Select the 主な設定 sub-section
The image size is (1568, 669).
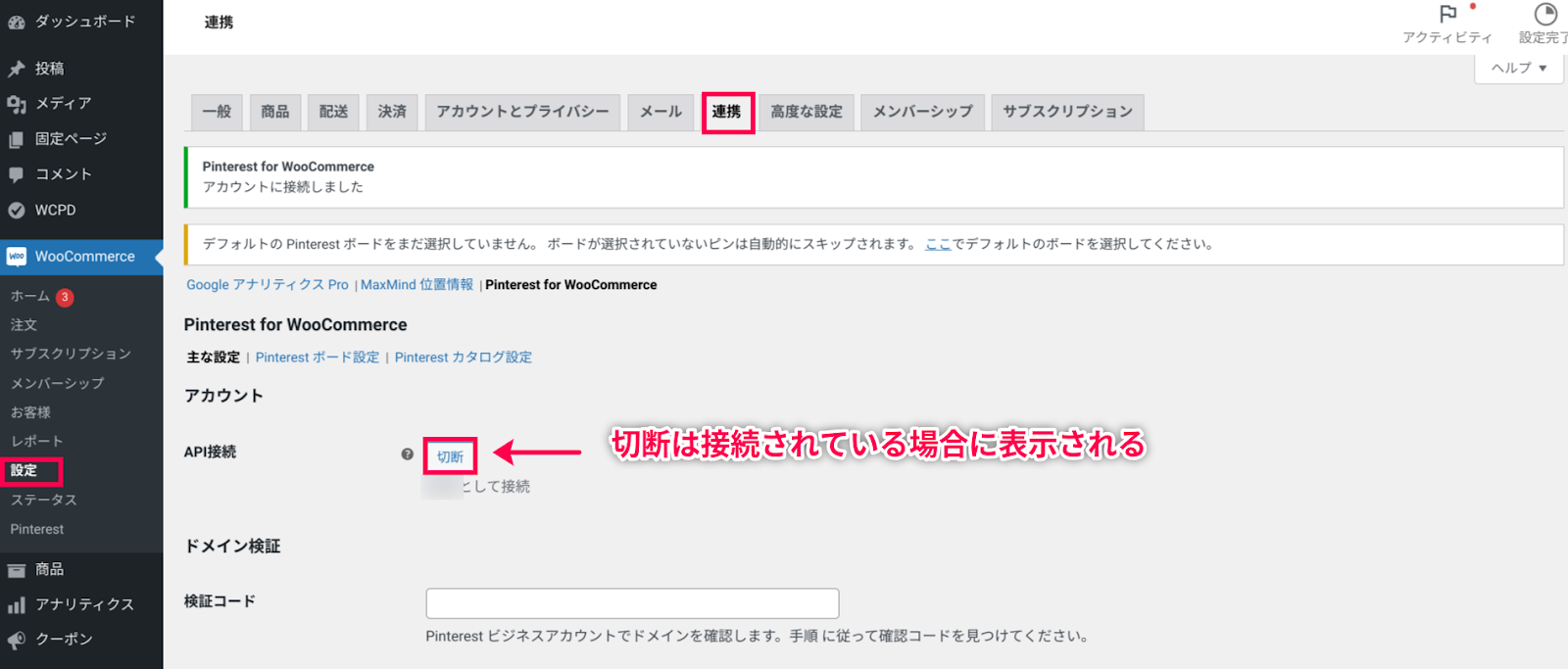(214, 358)
